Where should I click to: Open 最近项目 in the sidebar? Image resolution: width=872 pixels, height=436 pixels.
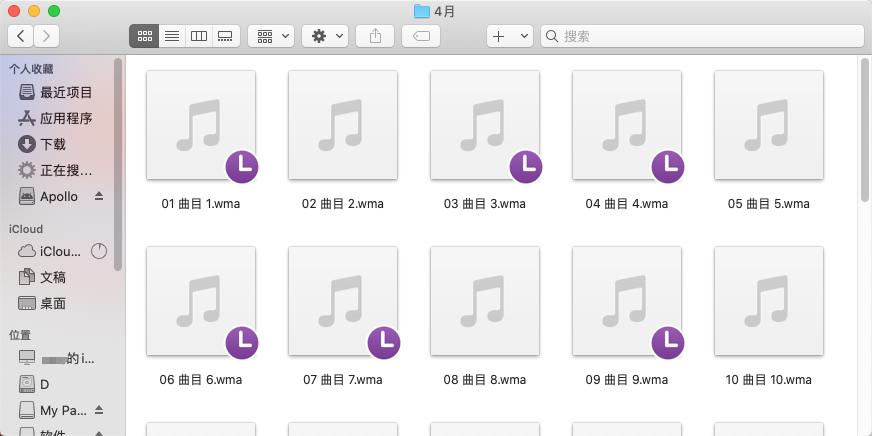click(56, 92)
